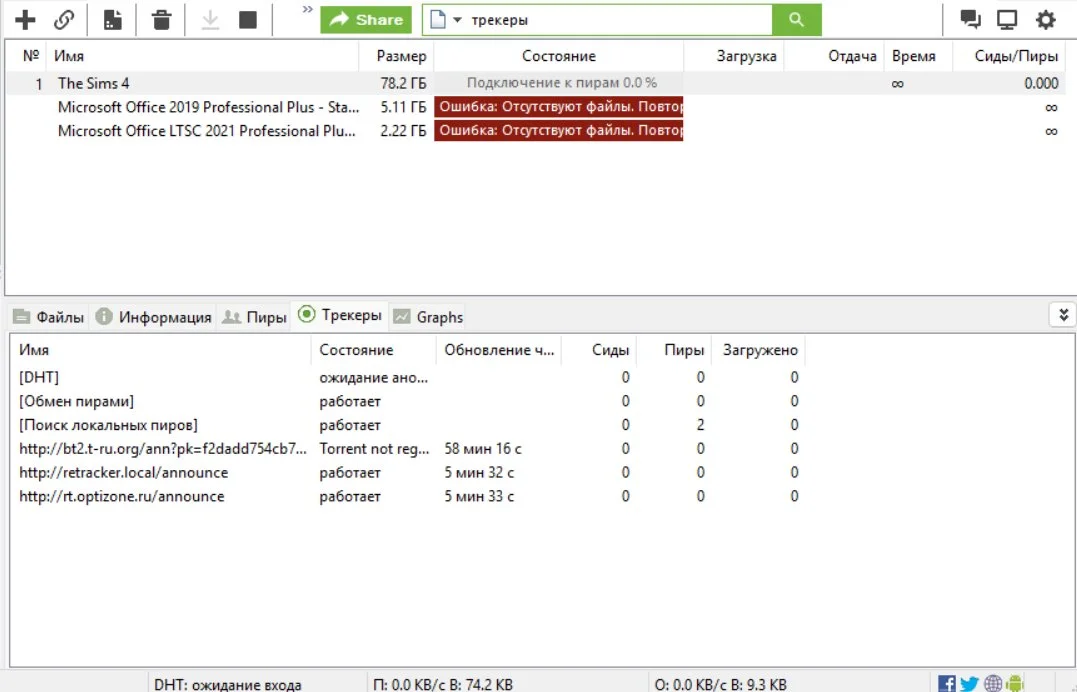Switch to the Graphs tab
The height and width of the screenshot is (692, 1077).
(428, 317)
